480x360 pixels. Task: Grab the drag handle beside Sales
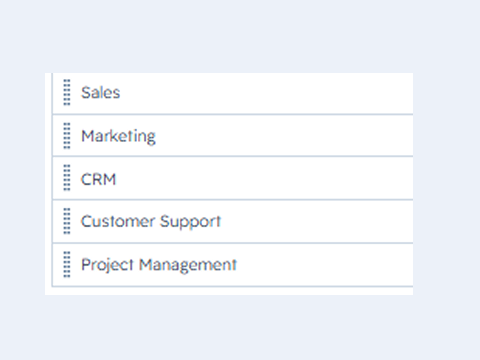coord(67,92)
